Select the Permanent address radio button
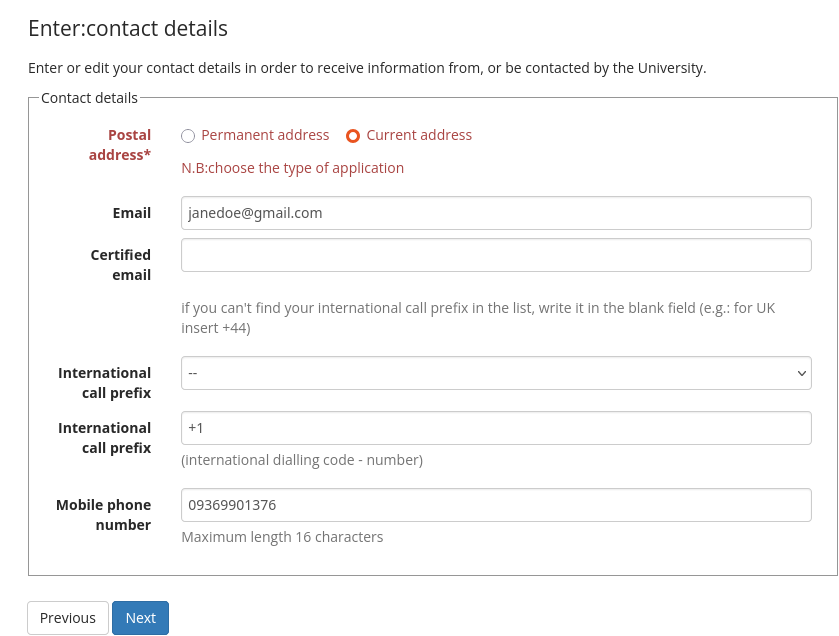 click(x=188, y=136)
